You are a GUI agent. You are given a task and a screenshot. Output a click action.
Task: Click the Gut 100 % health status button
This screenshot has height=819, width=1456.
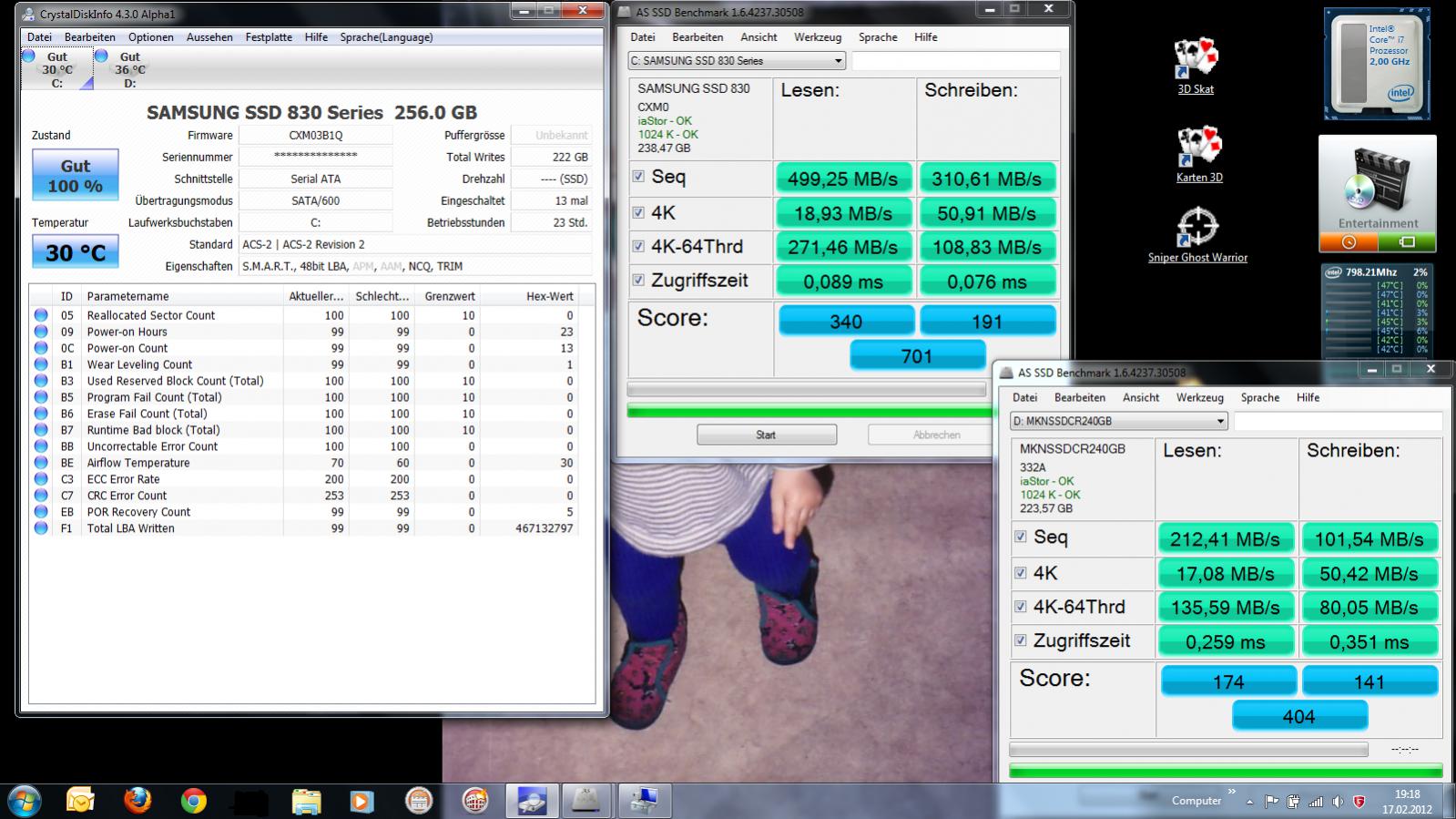click(76, 175)
